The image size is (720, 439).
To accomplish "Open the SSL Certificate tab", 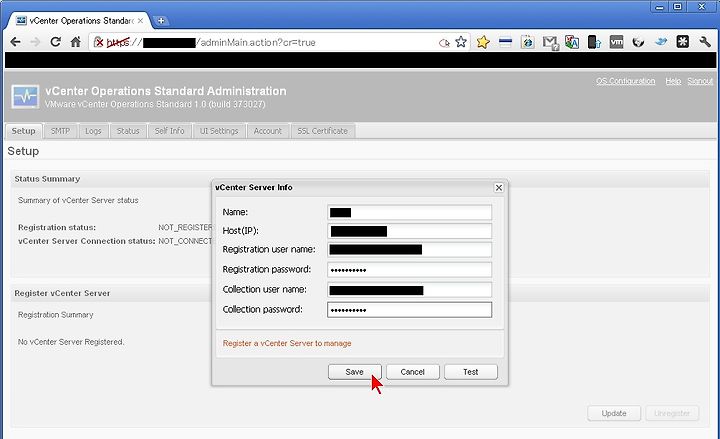I will 322,131.
